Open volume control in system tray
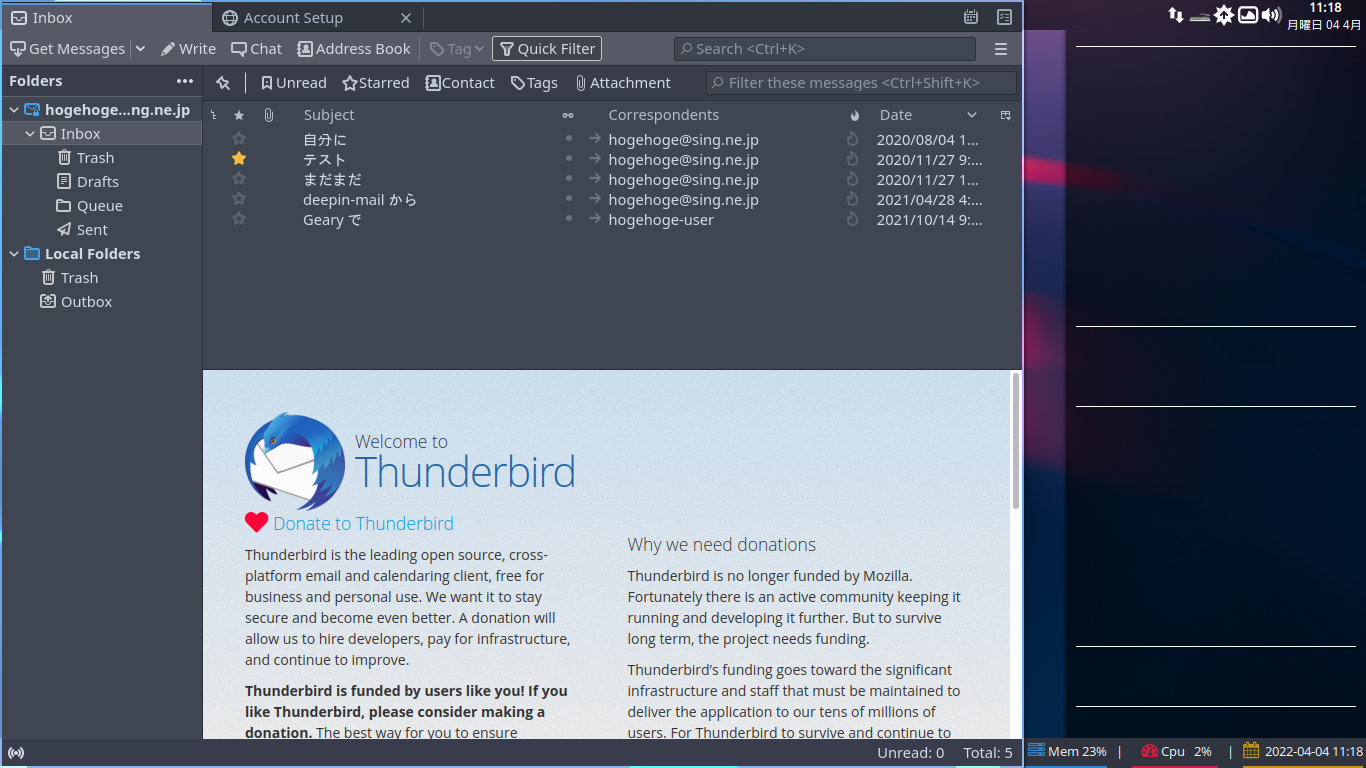The height and width of the screenshot is (768, 1366). (x=1272, y=15)
